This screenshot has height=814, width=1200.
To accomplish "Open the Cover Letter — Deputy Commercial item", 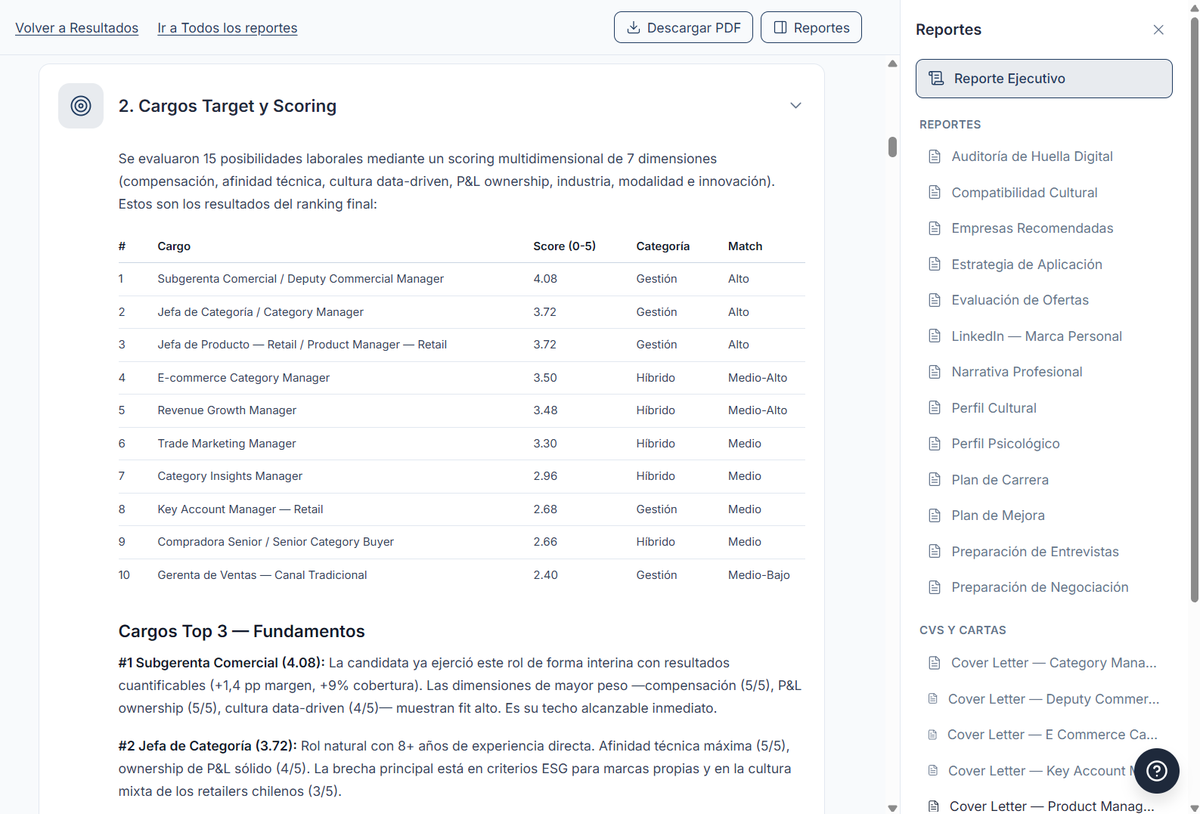I will coord(1053,699).
